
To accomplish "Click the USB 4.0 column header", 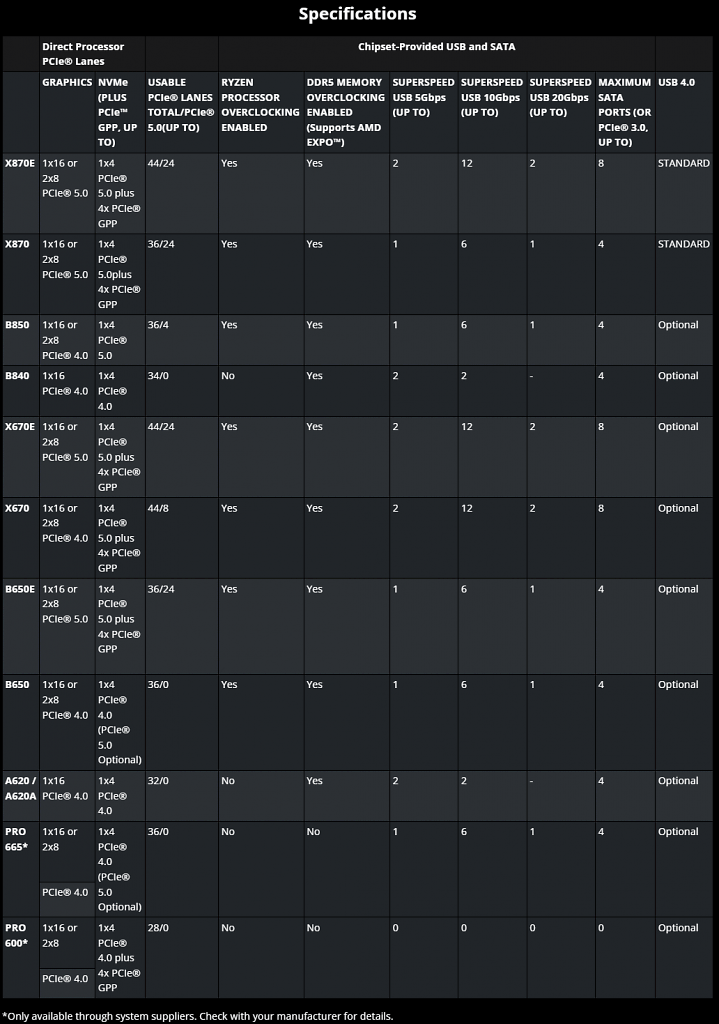I will click(677, 82).
